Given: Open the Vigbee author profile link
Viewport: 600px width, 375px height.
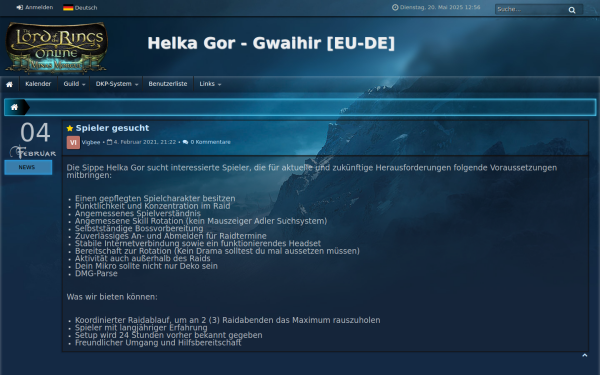Looking at the screenshot, I should coord(91,142).
